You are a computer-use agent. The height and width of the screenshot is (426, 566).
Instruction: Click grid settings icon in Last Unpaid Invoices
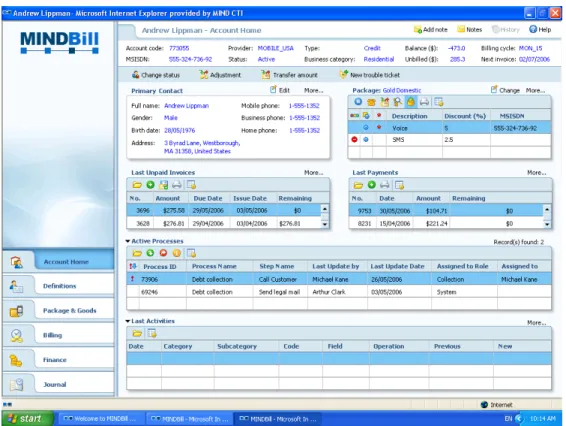click(x=191, y=185)
